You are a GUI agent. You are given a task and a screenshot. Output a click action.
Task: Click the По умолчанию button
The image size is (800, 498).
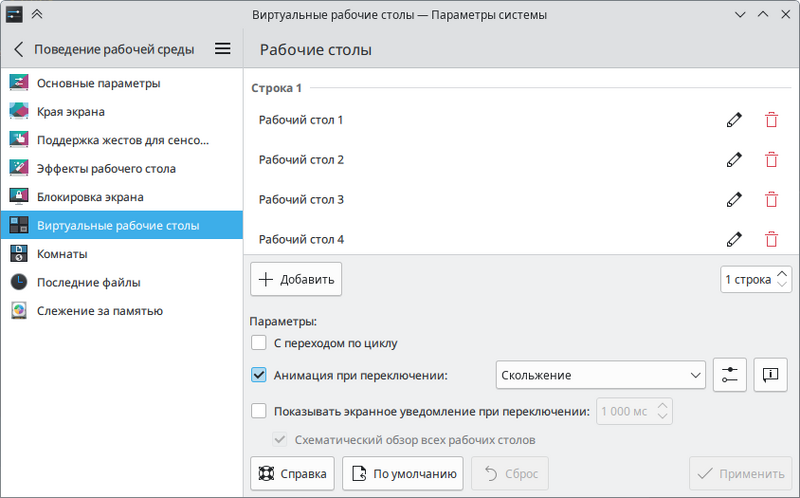(403, 474)
